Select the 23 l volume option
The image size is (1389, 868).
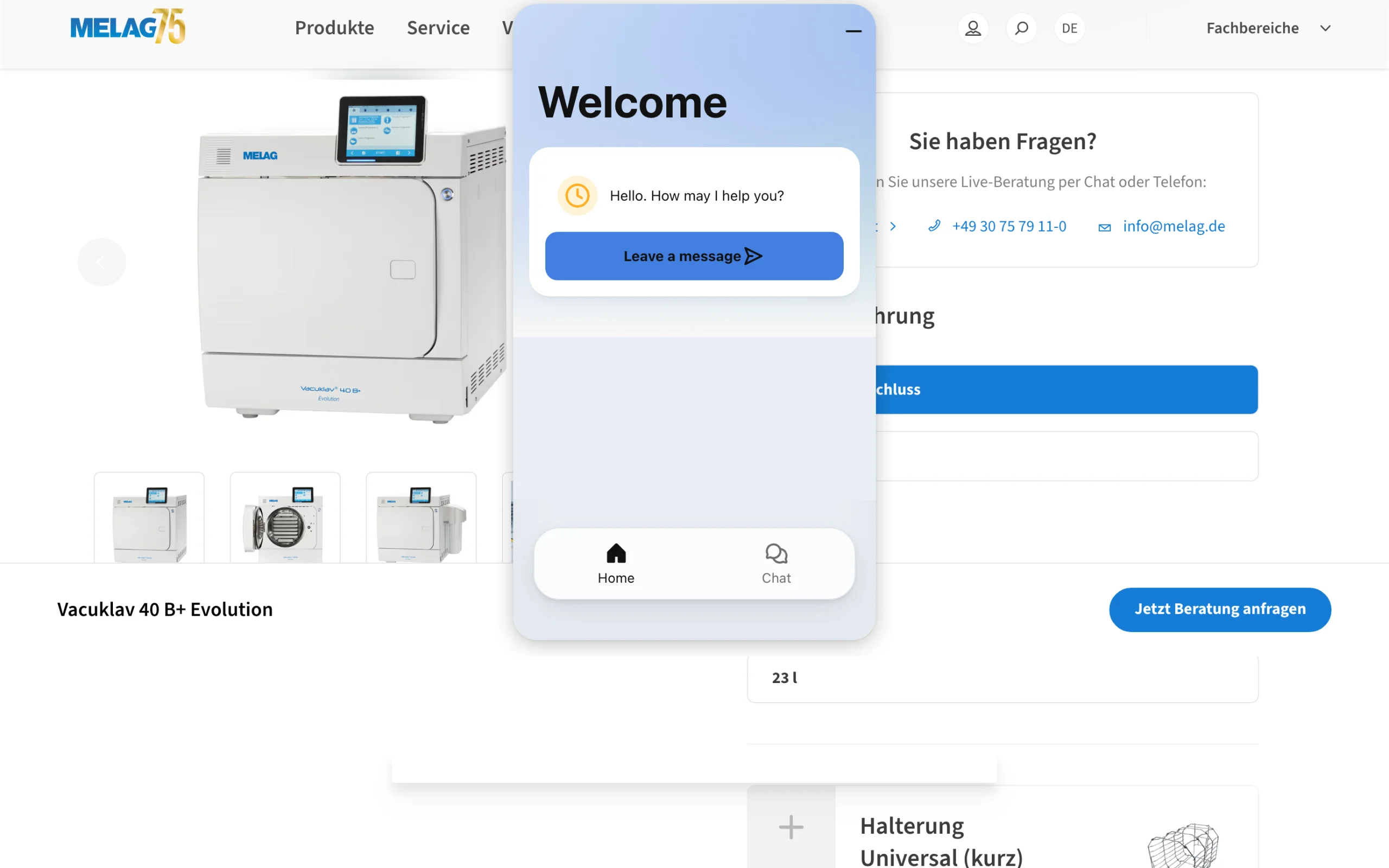pos(1002,678)
